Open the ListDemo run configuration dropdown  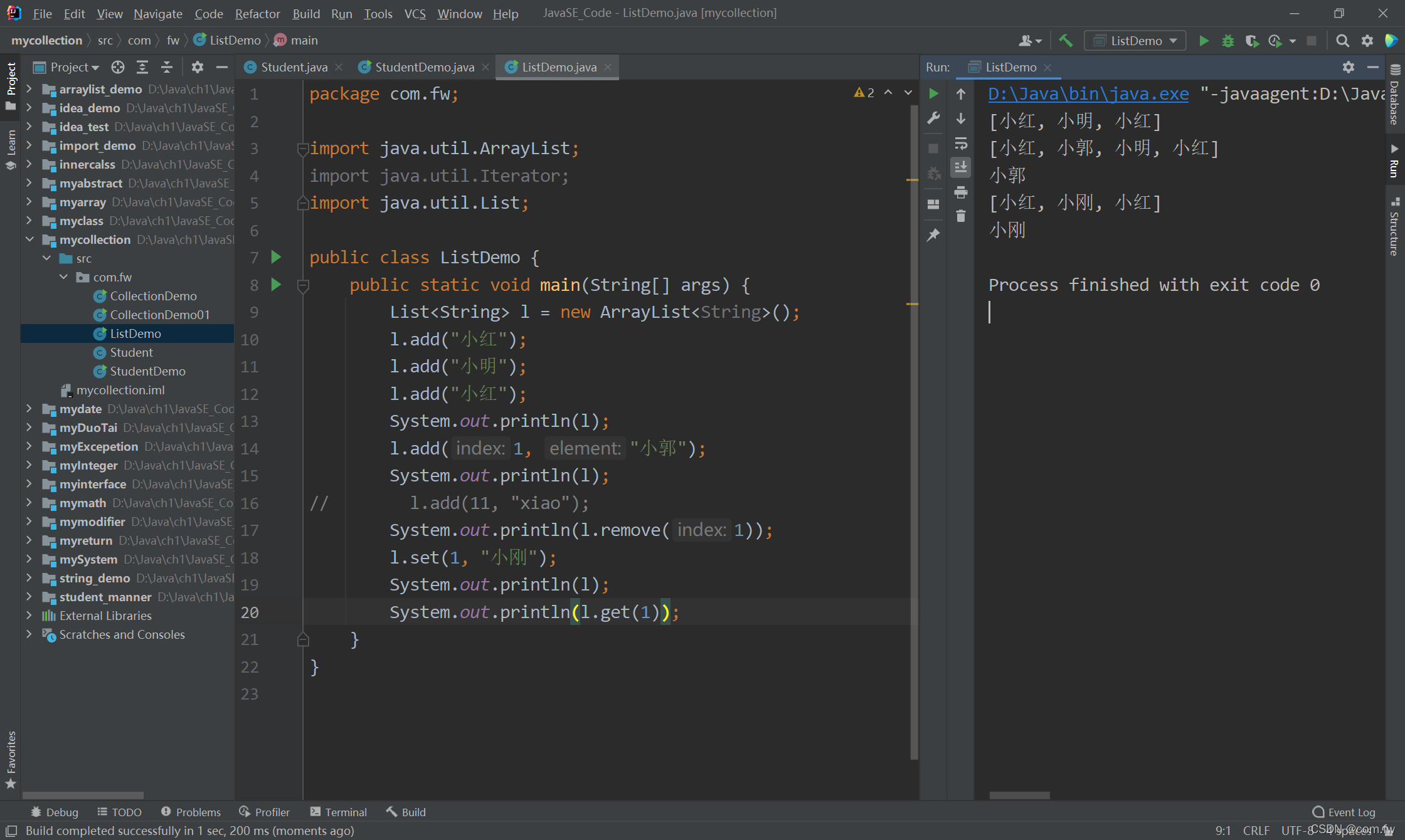pos(1135,41)
